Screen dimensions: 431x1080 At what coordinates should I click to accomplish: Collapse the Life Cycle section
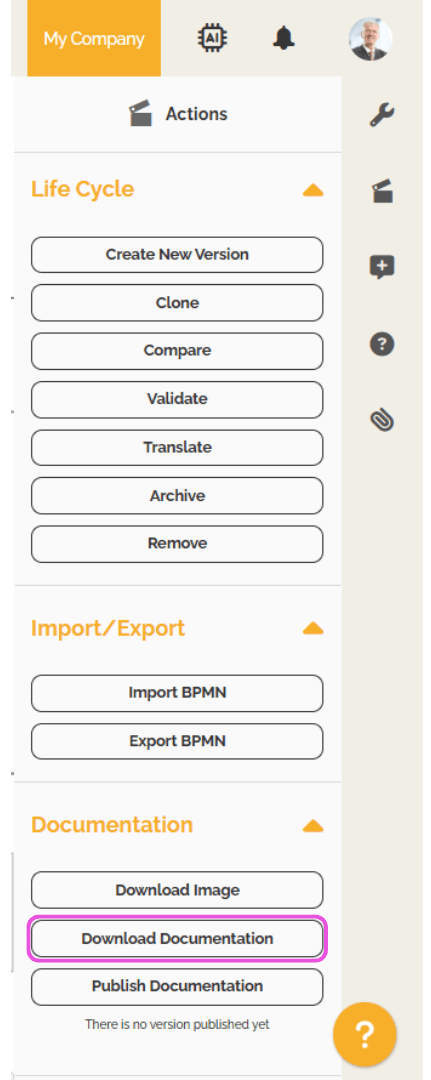tap(313, 190)
